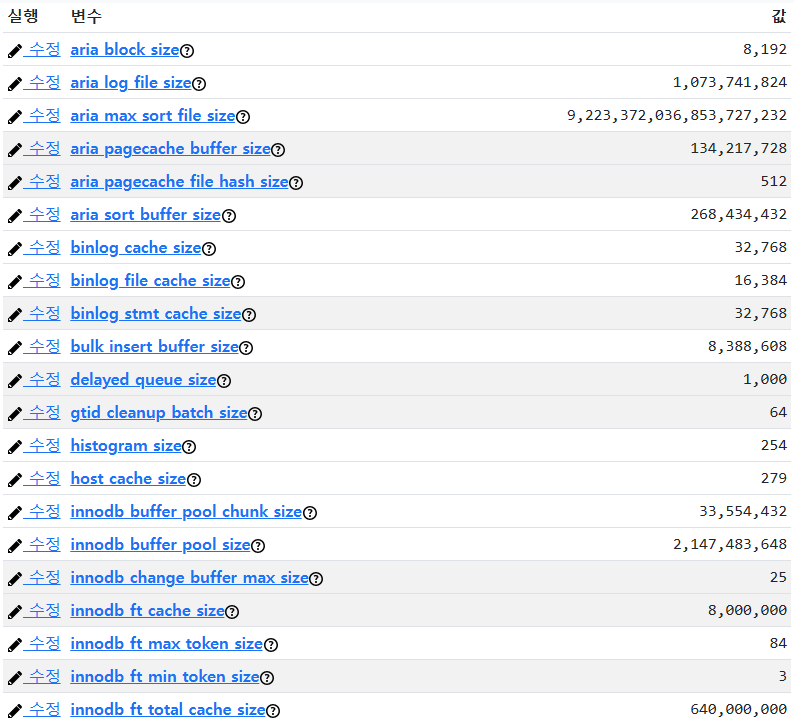This screenshot has width=794, height=721.
Task: Click 수정 for innodb ft min token size
Action: click(x=34, y=676)
